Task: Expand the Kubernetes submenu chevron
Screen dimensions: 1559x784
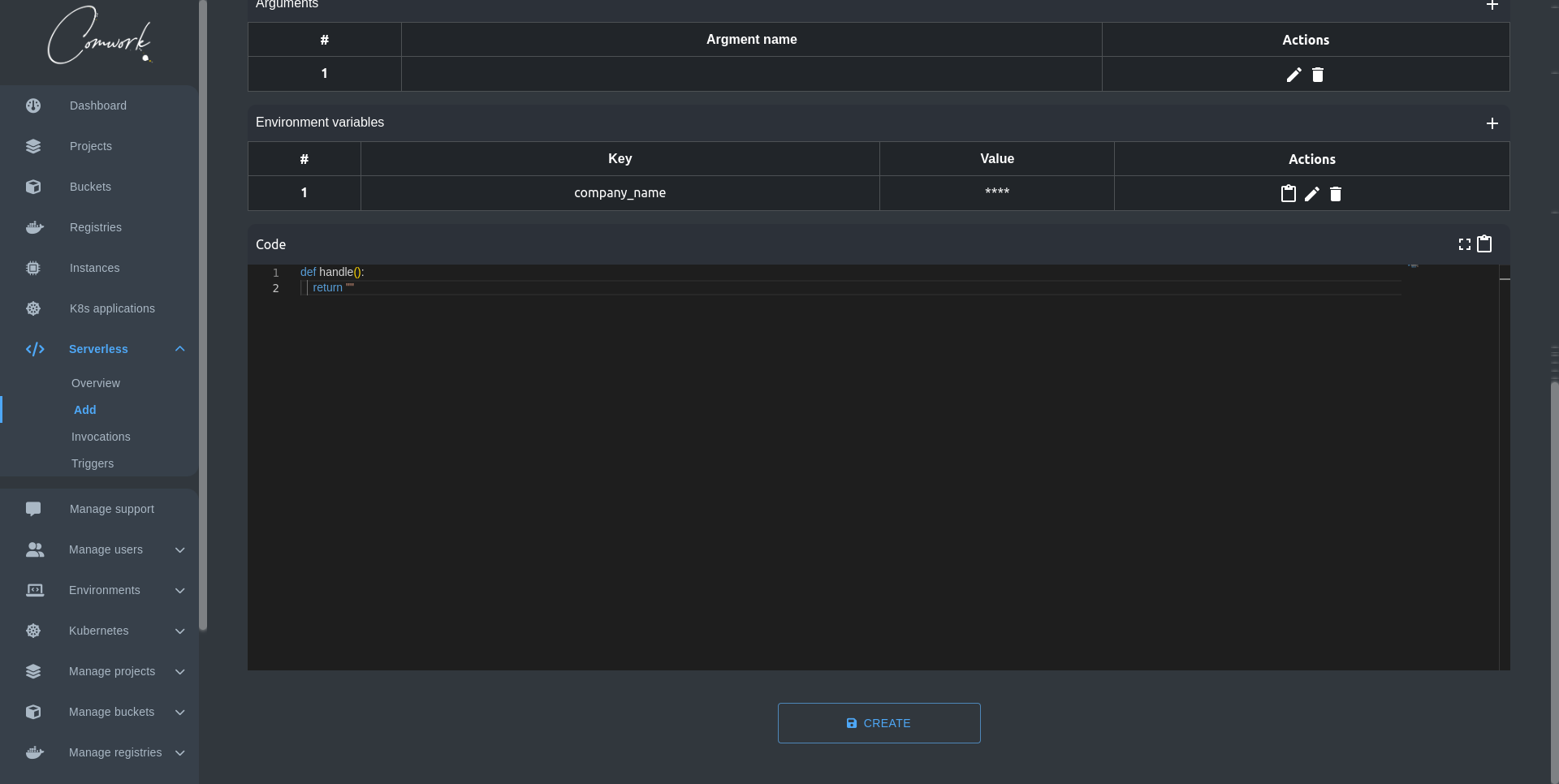Action: click(180, 631)
